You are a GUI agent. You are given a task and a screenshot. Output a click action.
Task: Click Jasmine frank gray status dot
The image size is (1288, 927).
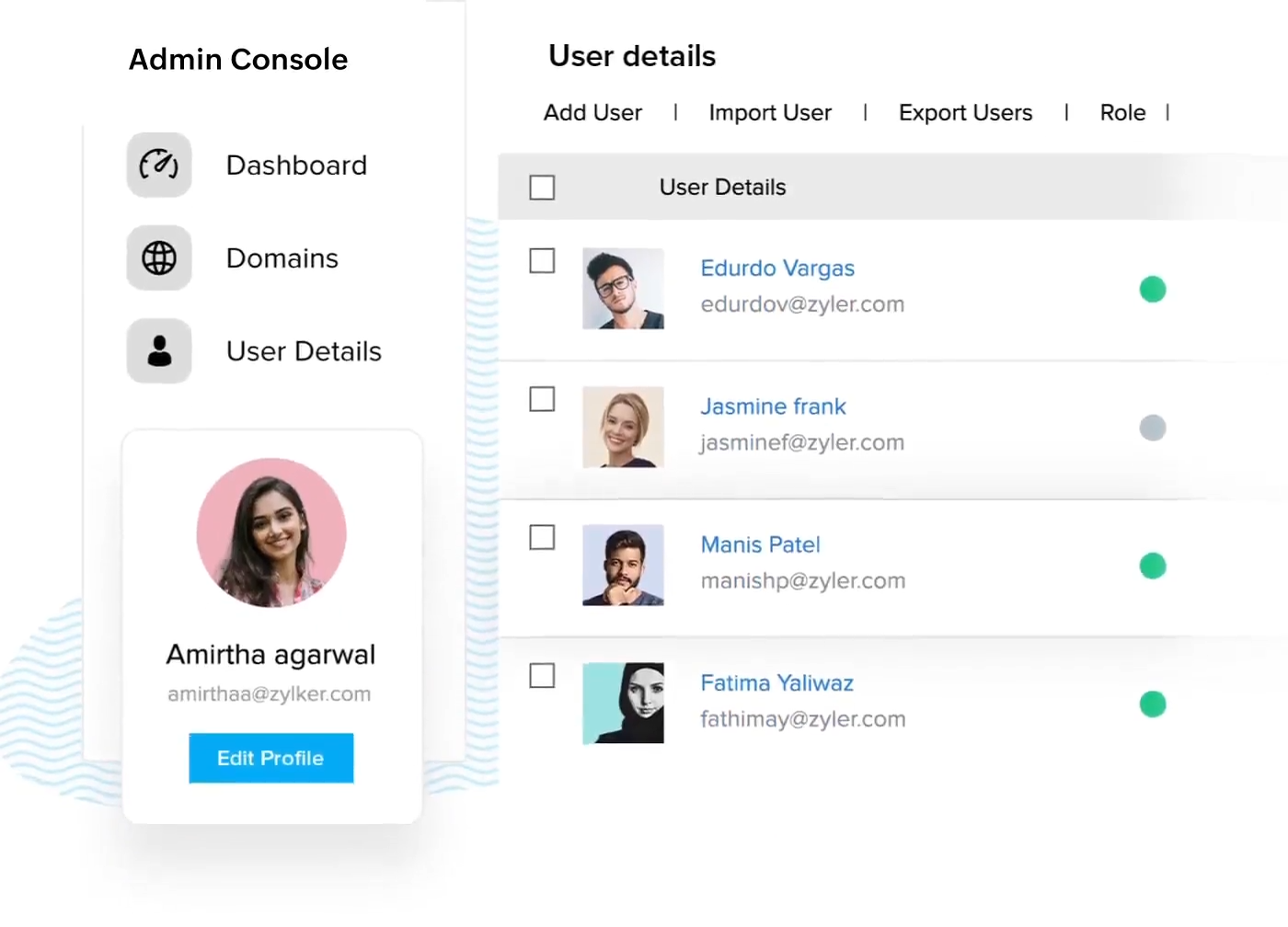(x=1152, y=428)
